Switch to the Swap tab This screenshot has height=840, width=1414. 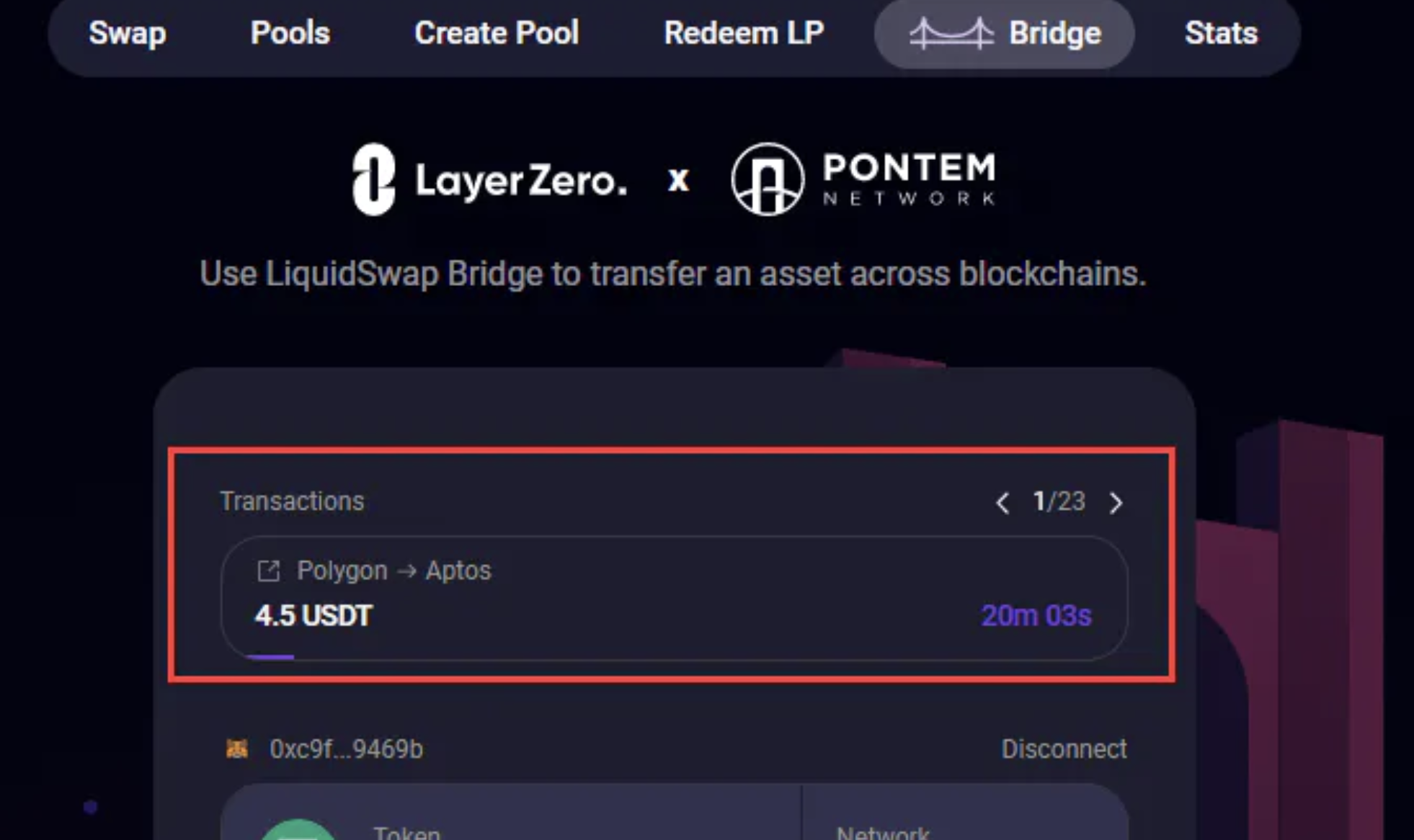[128, 32]
